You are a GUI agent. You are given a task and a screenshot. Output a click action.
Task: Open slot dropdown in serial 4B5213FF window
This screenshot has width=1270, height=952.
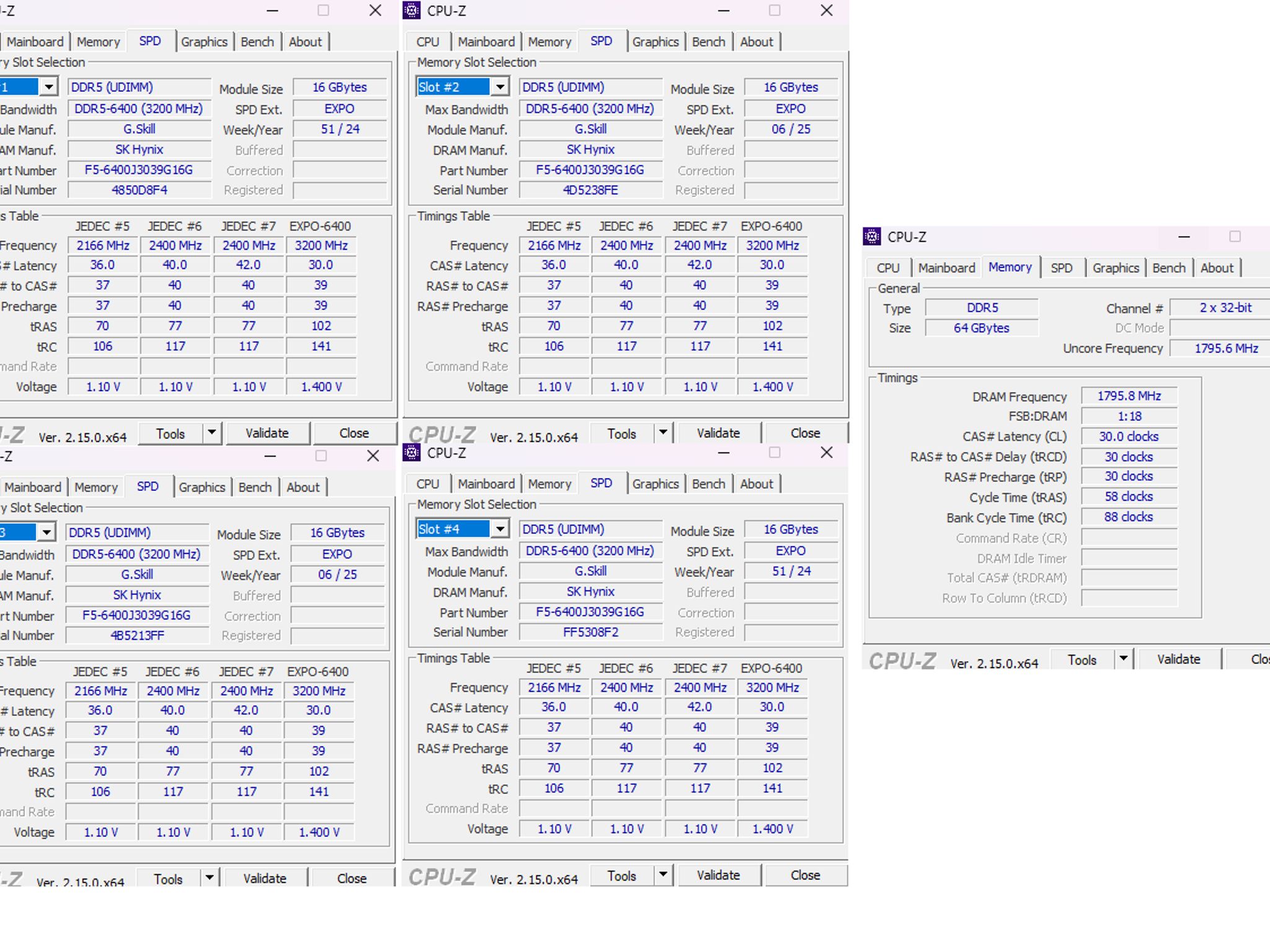point(47,532)
